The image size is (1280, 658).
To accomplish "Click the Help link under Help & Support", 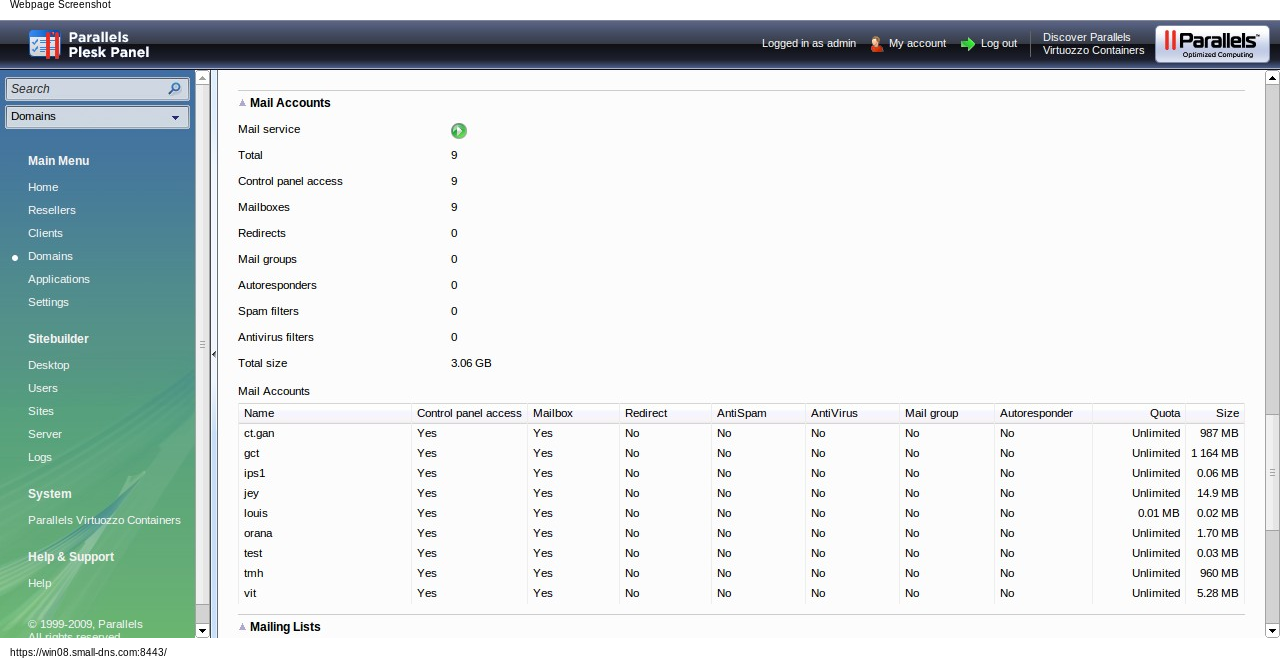I will tap(39, 583).
